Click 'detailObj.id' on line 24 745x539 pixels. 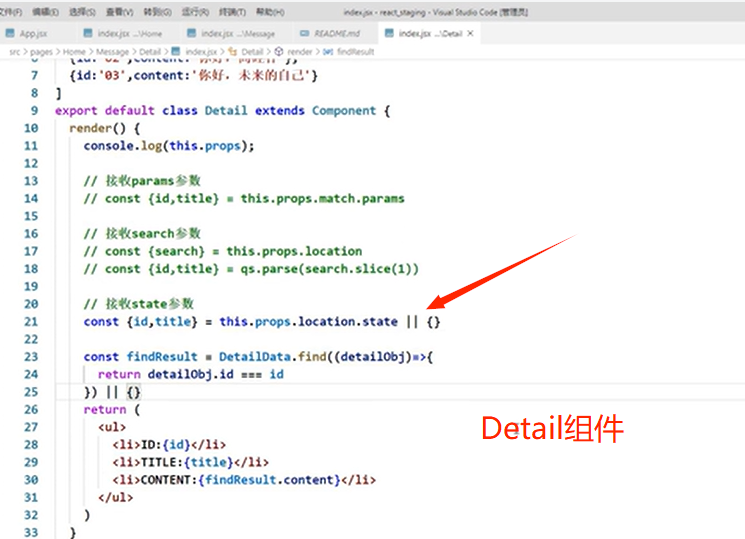coord(191,375)
